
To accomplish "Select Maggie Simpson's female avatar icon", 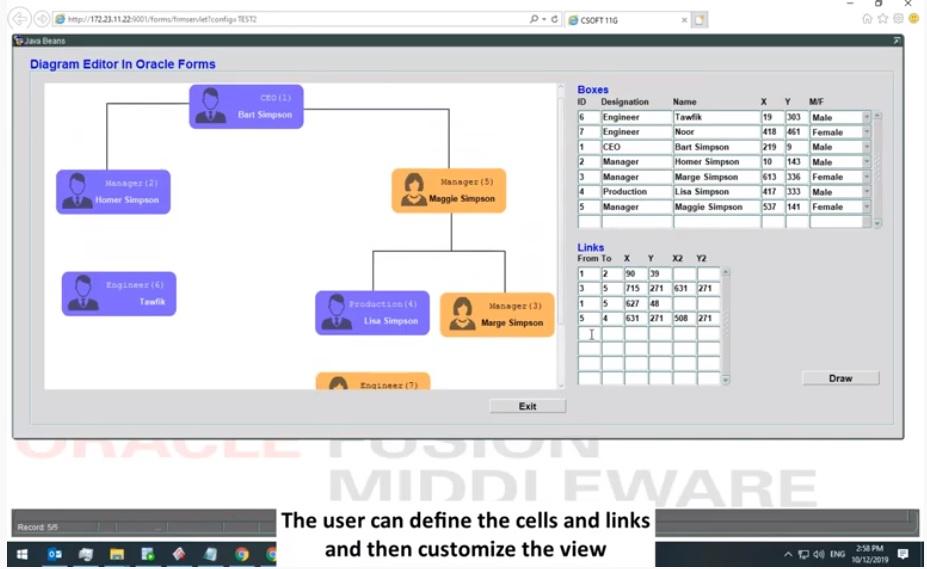I will pos(414,190).
